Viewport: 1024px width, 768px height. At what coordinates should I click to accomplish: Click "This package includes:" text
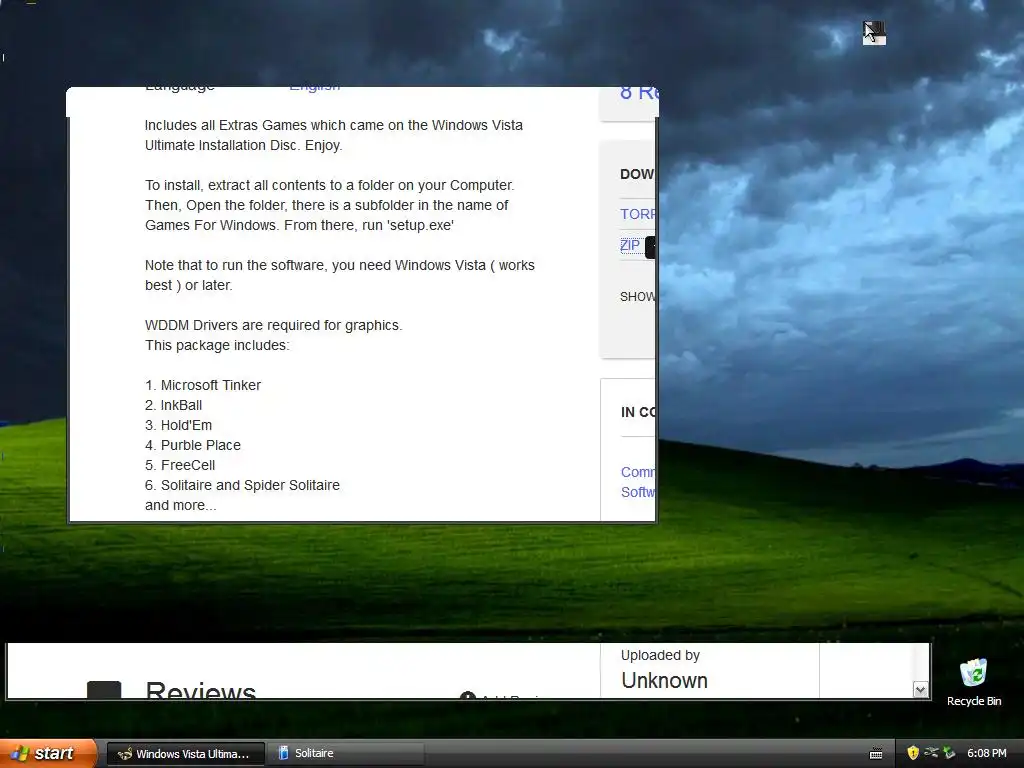[217, 345]
